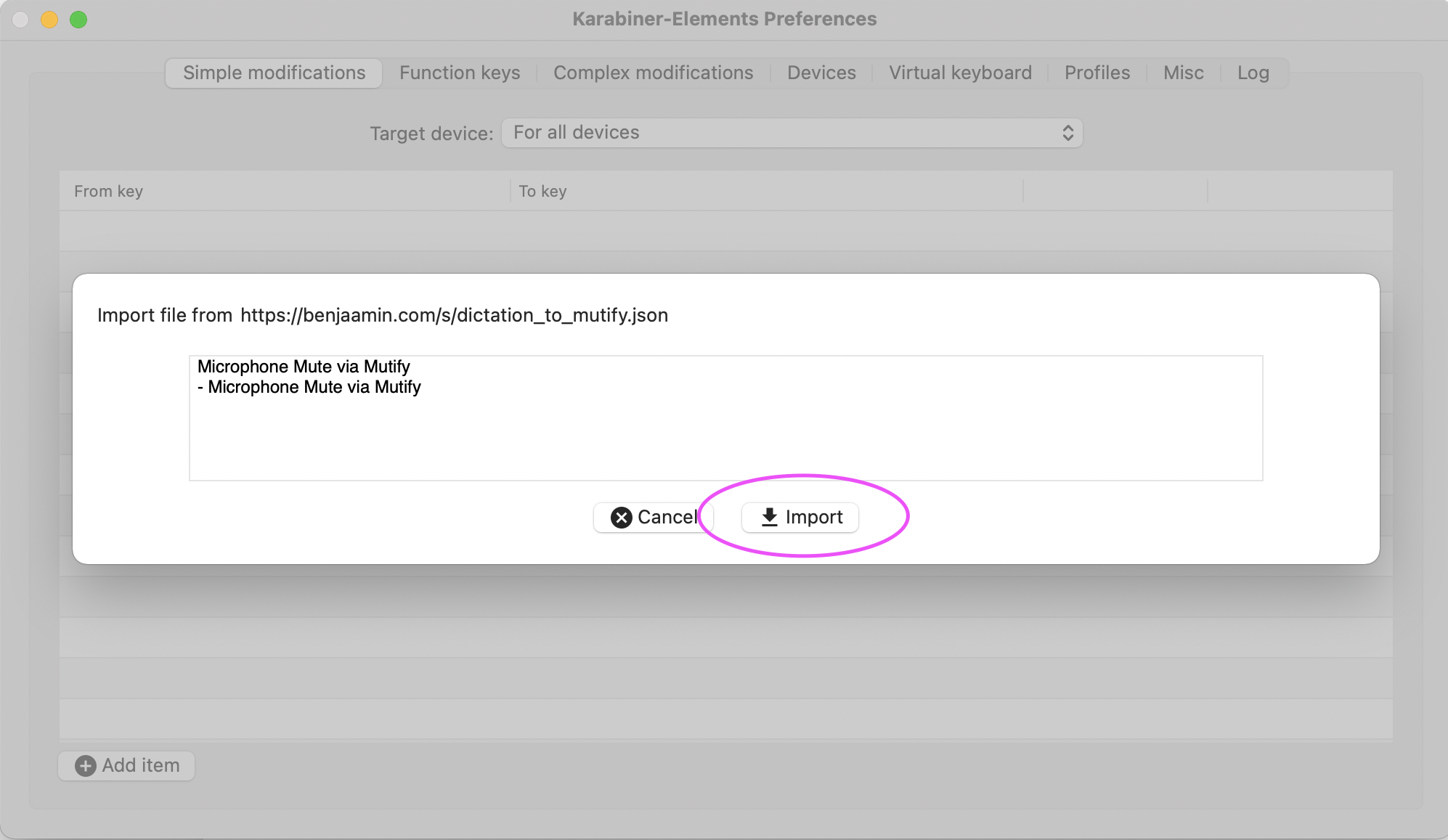Go to the Devices tab

821,73
